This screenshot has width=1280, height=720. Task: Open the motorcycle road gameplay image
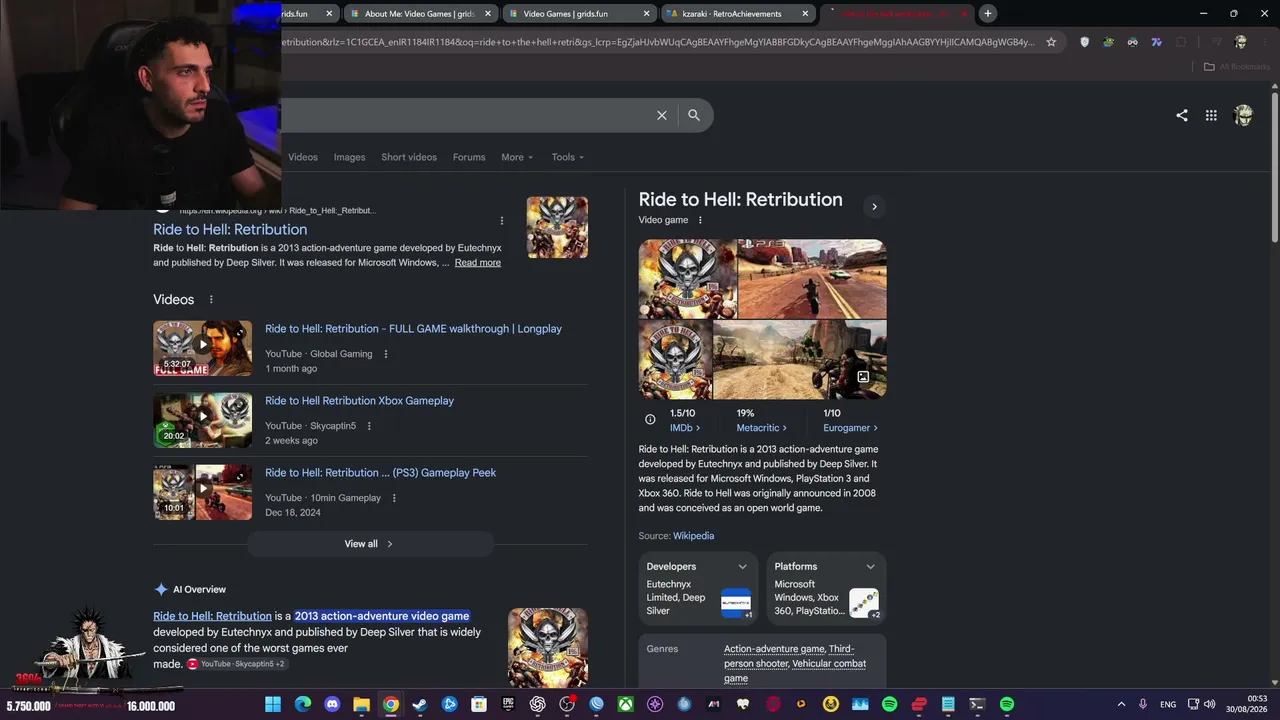[x=812, y=279]
